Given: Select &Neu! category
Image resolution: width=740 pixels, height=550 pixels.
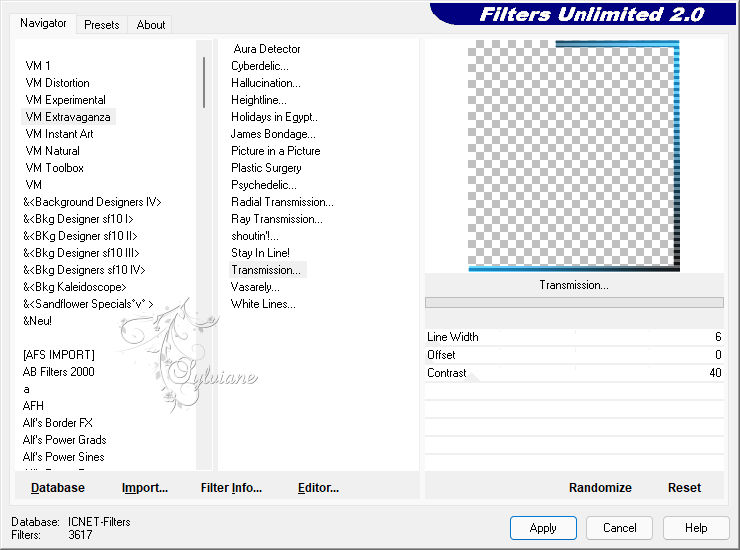Looking at the screenshot, I should [37, 321].
